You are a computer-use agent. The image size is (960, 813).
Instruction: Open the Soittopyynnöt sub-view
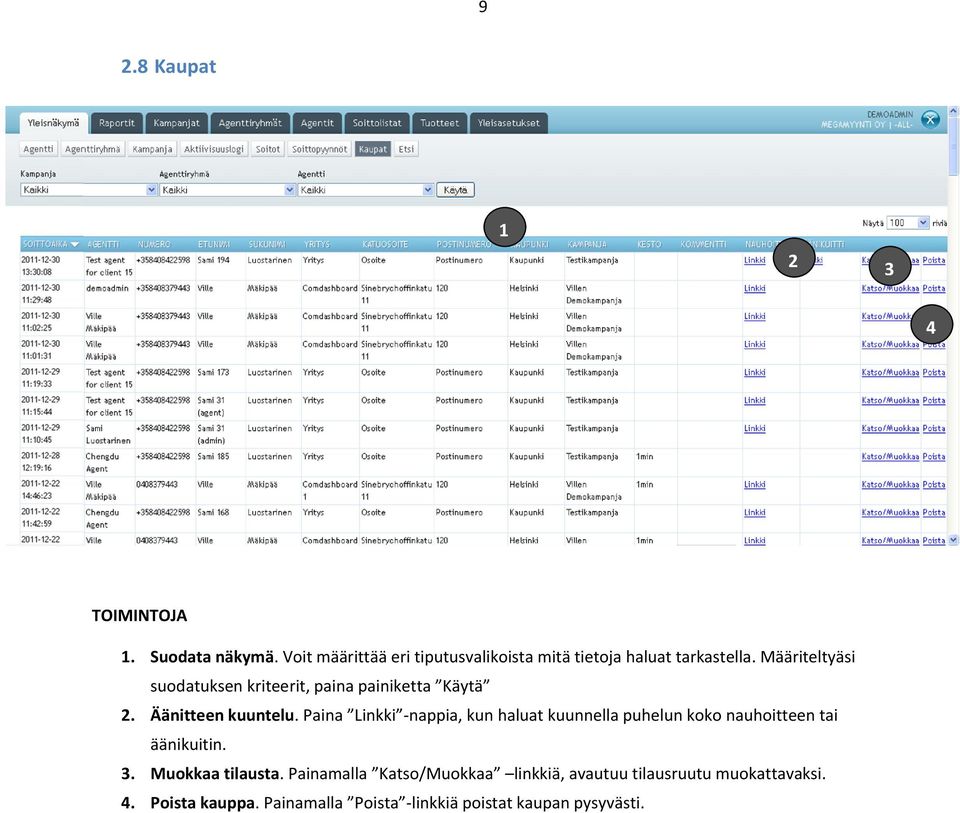[319, 149]
